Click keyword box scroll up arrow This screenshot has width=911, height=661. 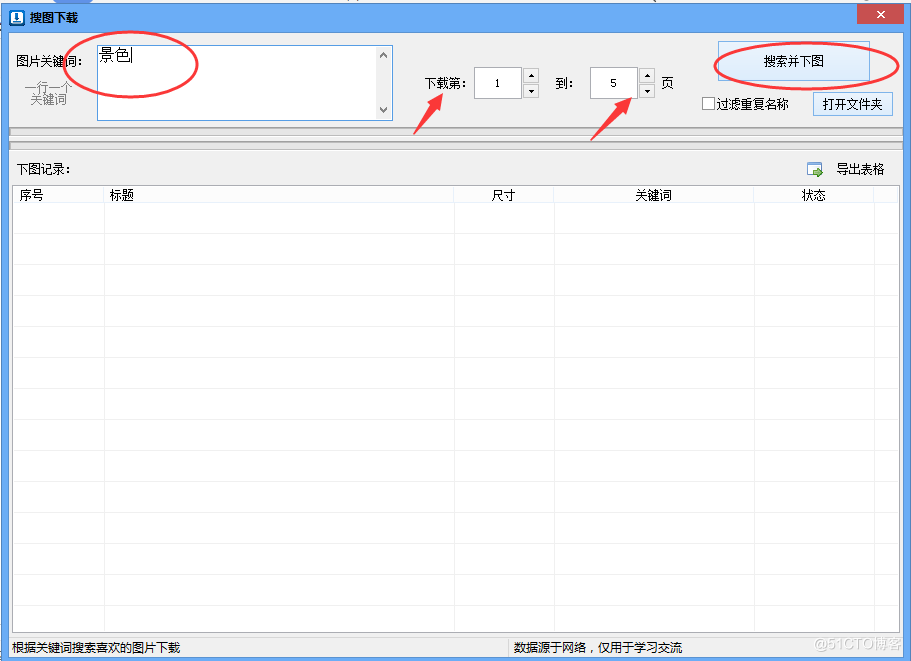coord(383,55)
